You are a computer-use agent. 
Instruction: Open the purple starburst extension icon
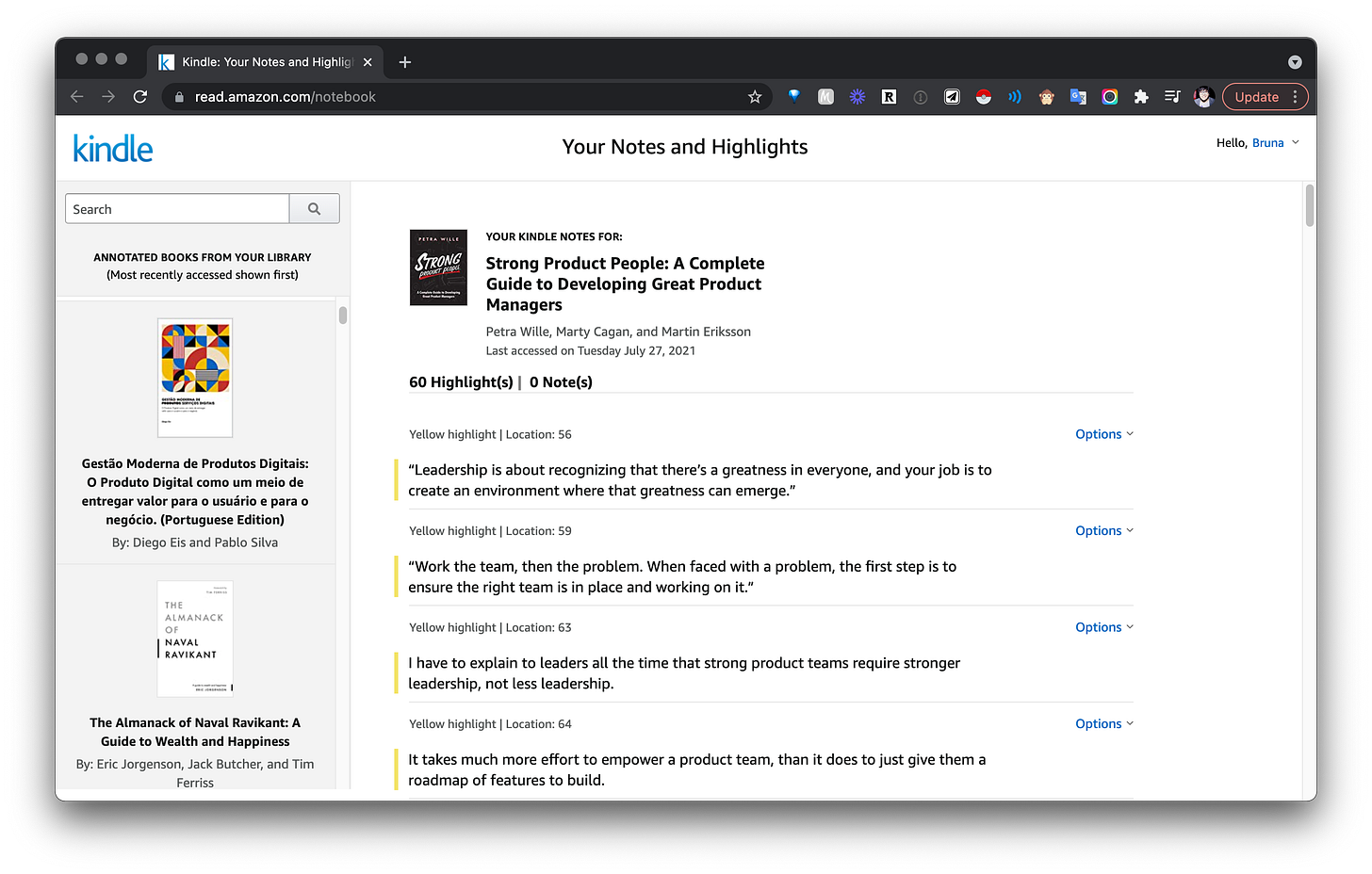[857, 97]
